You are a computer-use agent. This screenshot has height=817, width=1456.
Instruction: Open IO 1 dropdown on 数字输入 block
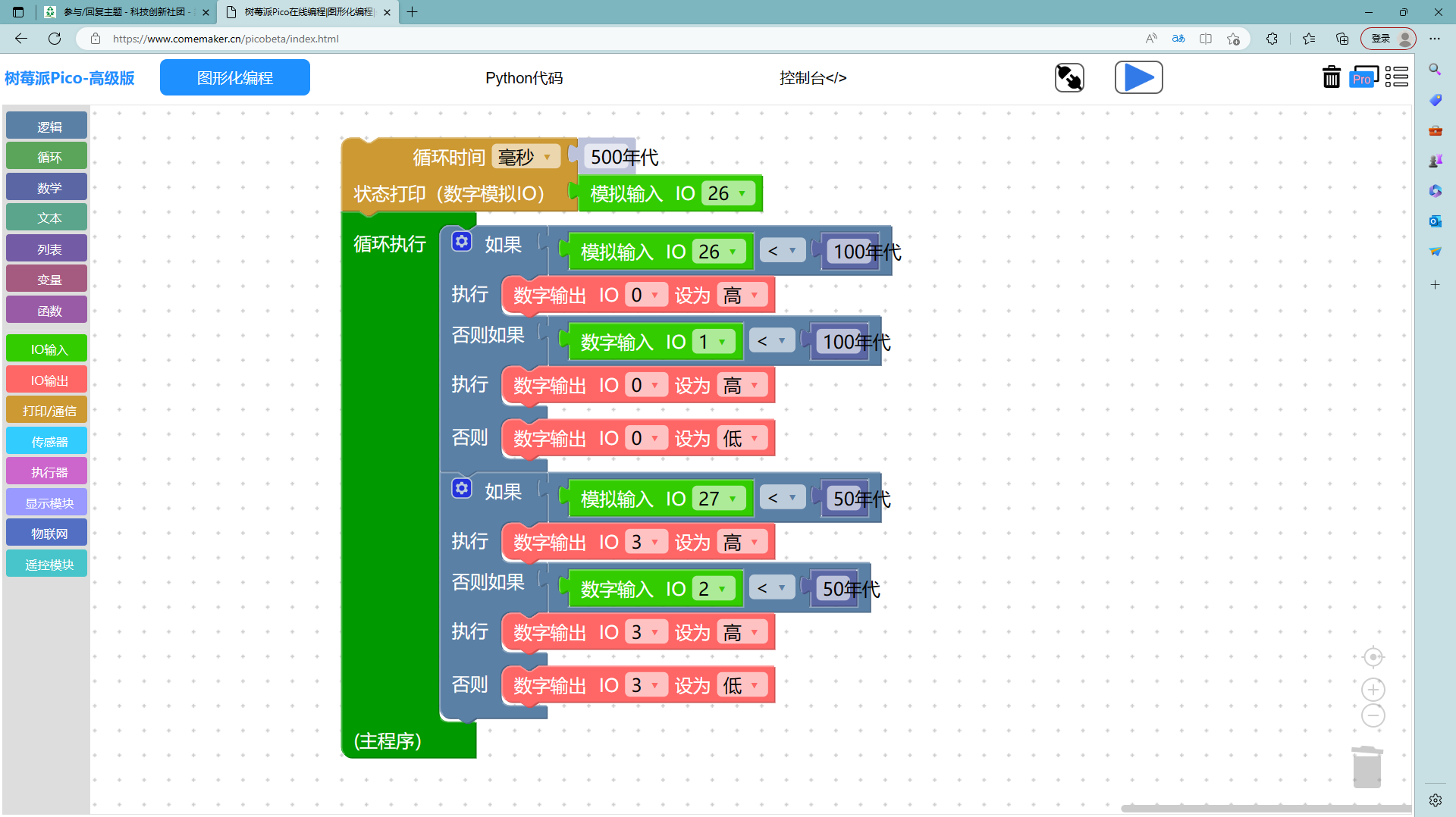click(714, 342)
